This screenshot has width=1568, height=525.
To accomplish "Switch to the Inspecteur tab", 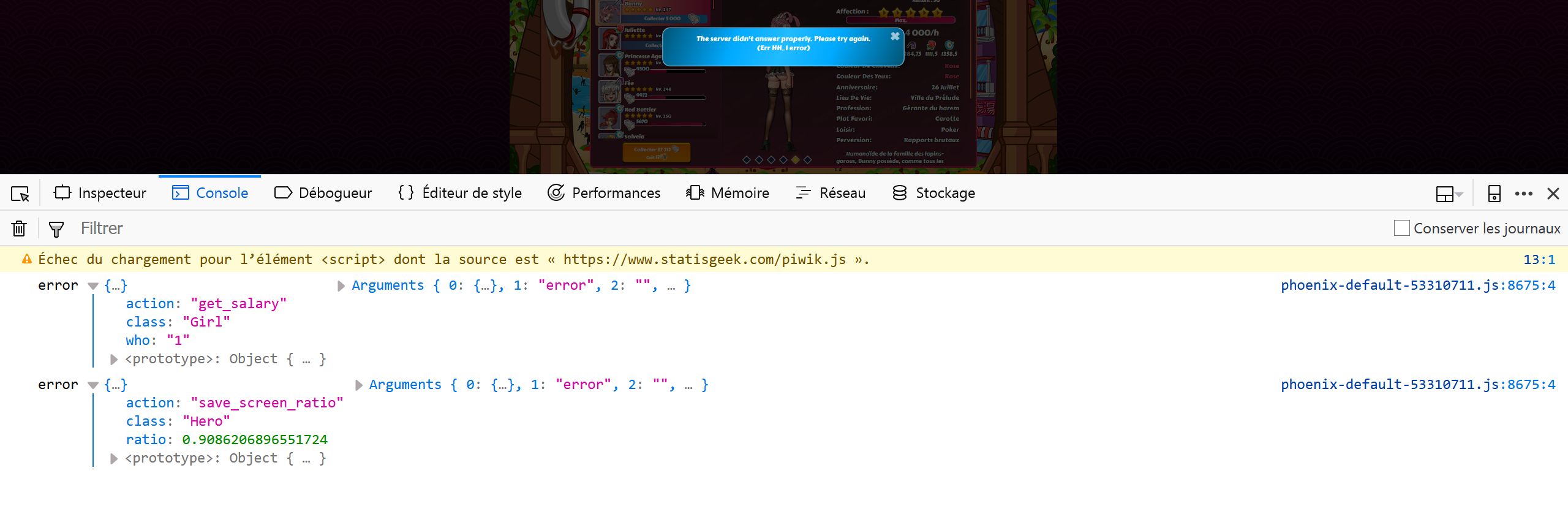I will pos(100,193).
